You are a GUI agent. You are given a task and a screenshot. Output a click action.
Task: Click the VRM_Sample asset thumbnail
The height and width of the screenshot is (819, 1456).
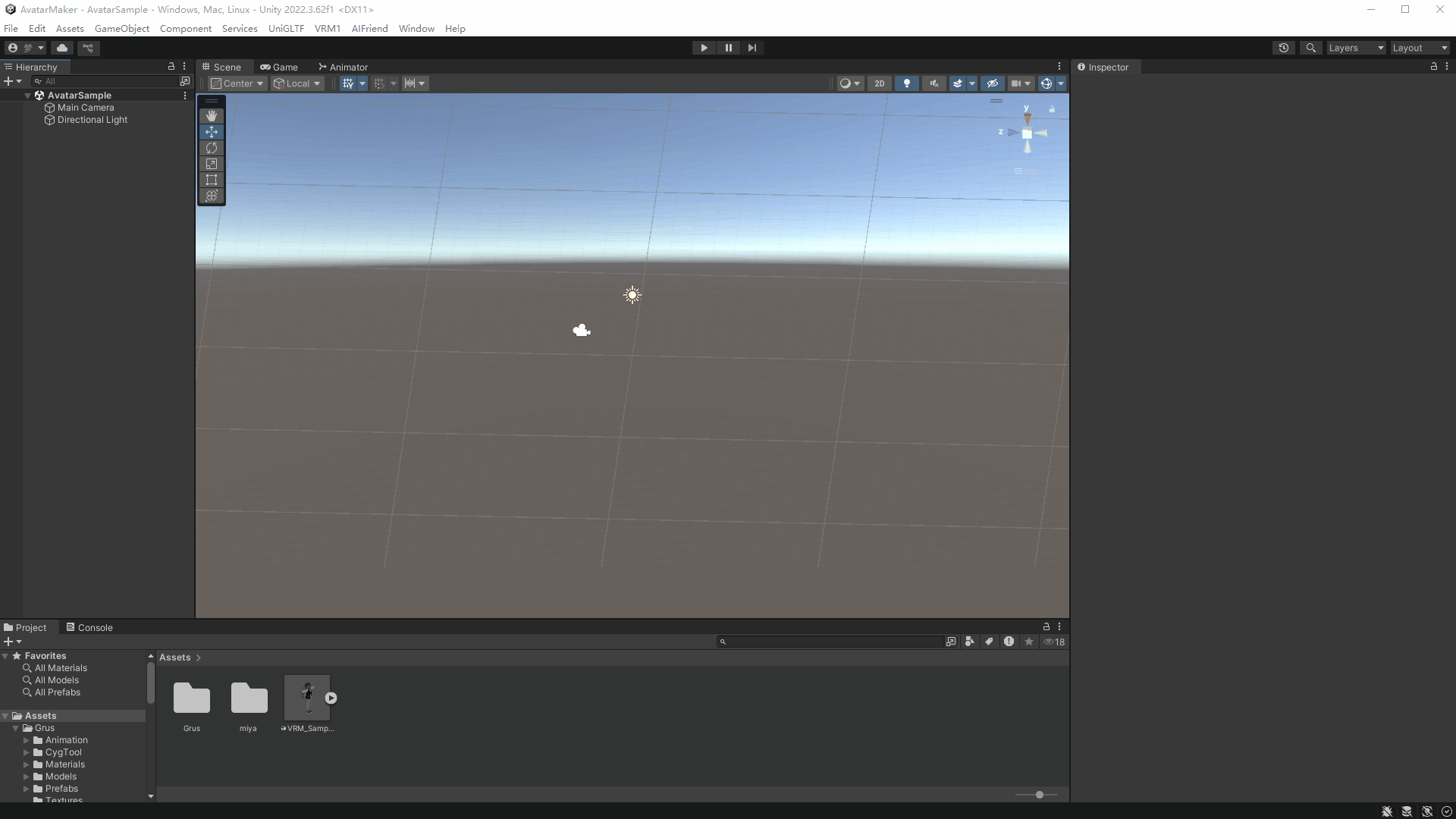pyautogui.click(x=307, y=698)
